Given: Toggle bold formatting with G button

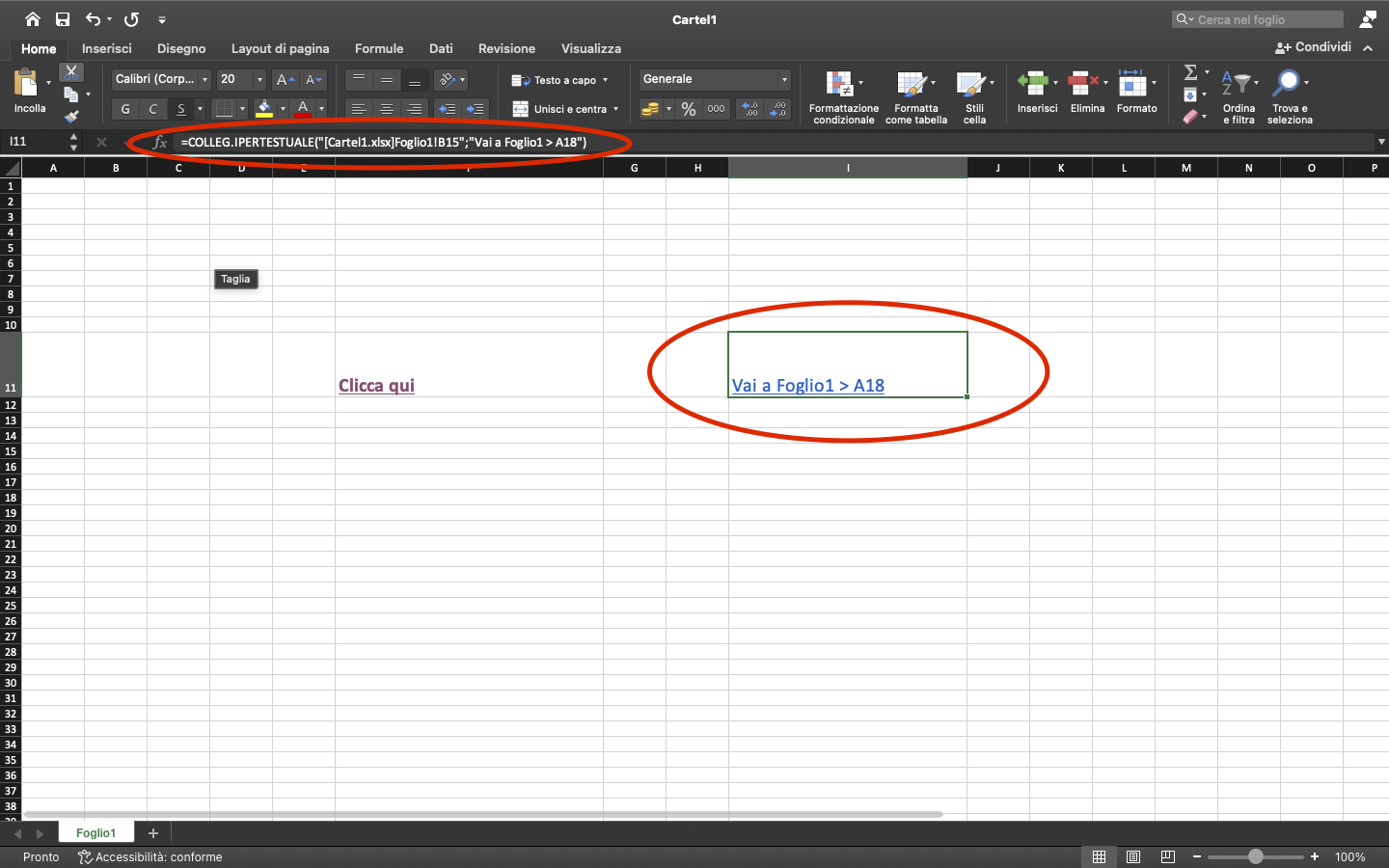Looking at the screenshot, I should coord(123,109).
